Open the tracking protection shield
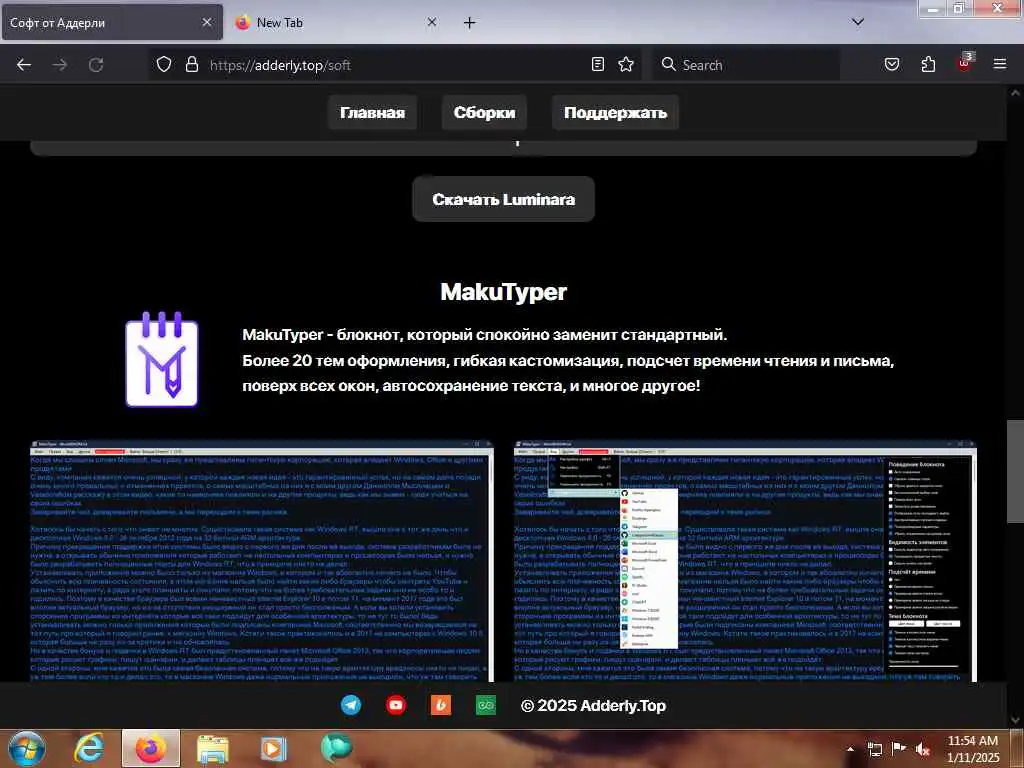This screenshot has height=768, width=1024. coord(164,64)
